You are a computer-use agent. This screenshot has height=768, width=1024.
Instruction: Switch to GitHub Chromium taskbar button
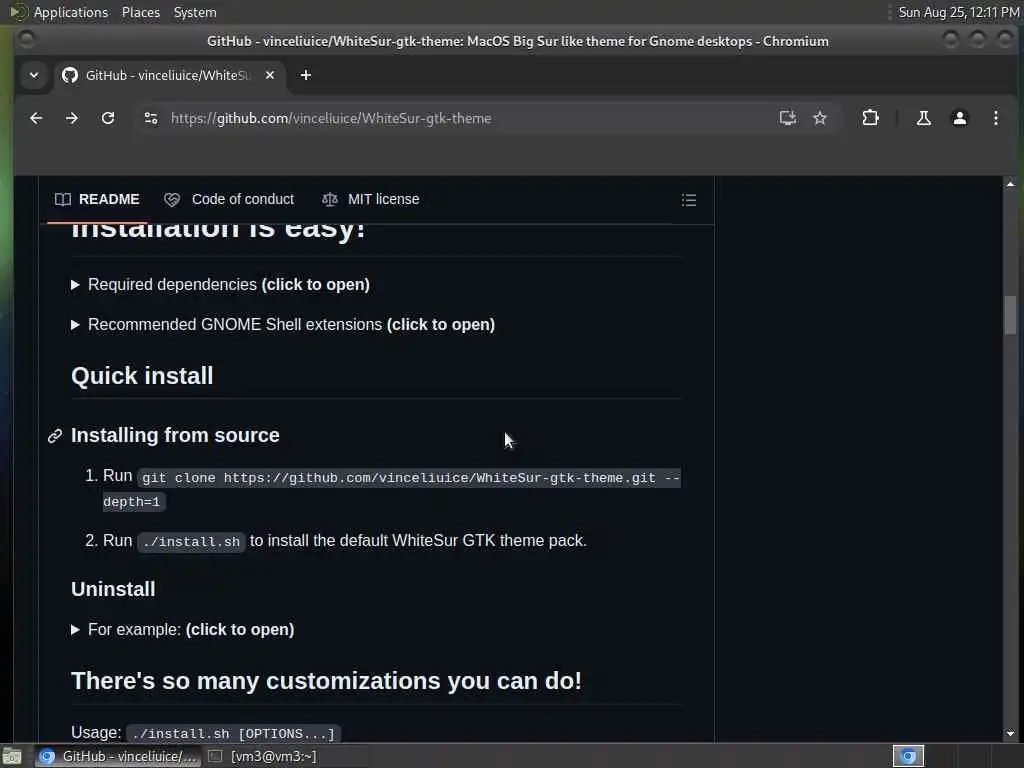pyautogui.click(x=118, y=756)
